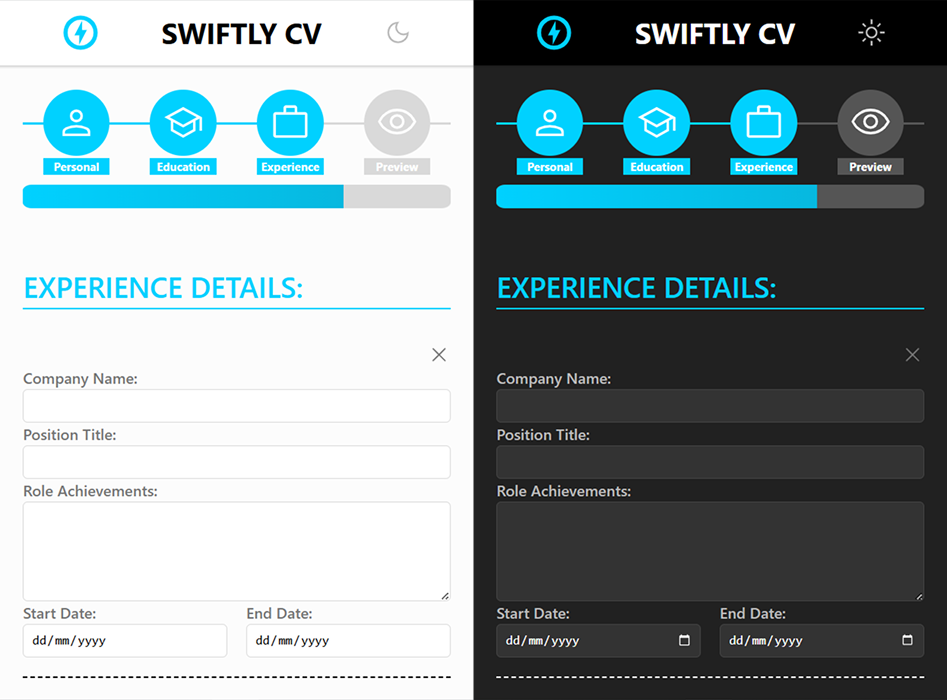The image size is (948, 700).
Task: Click the progress bar in light panel
Action: pos(236,196)
